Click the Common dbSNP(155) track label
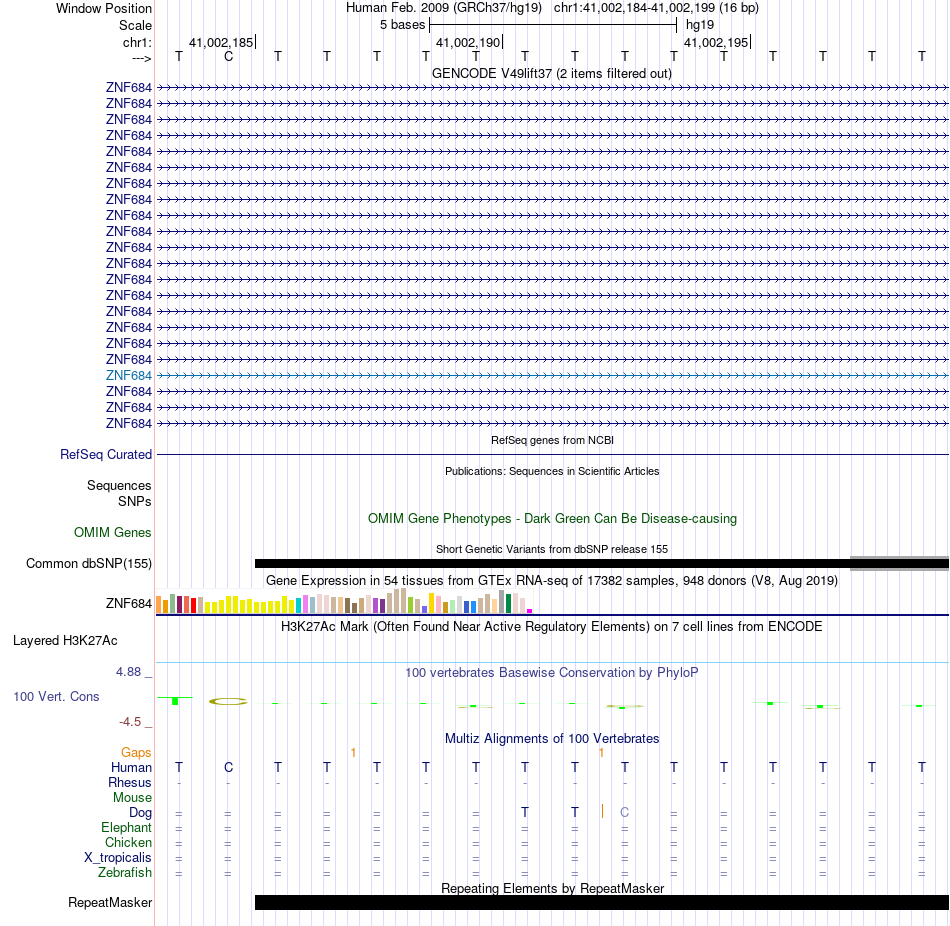Screen dimensions: 950x926 89,564
